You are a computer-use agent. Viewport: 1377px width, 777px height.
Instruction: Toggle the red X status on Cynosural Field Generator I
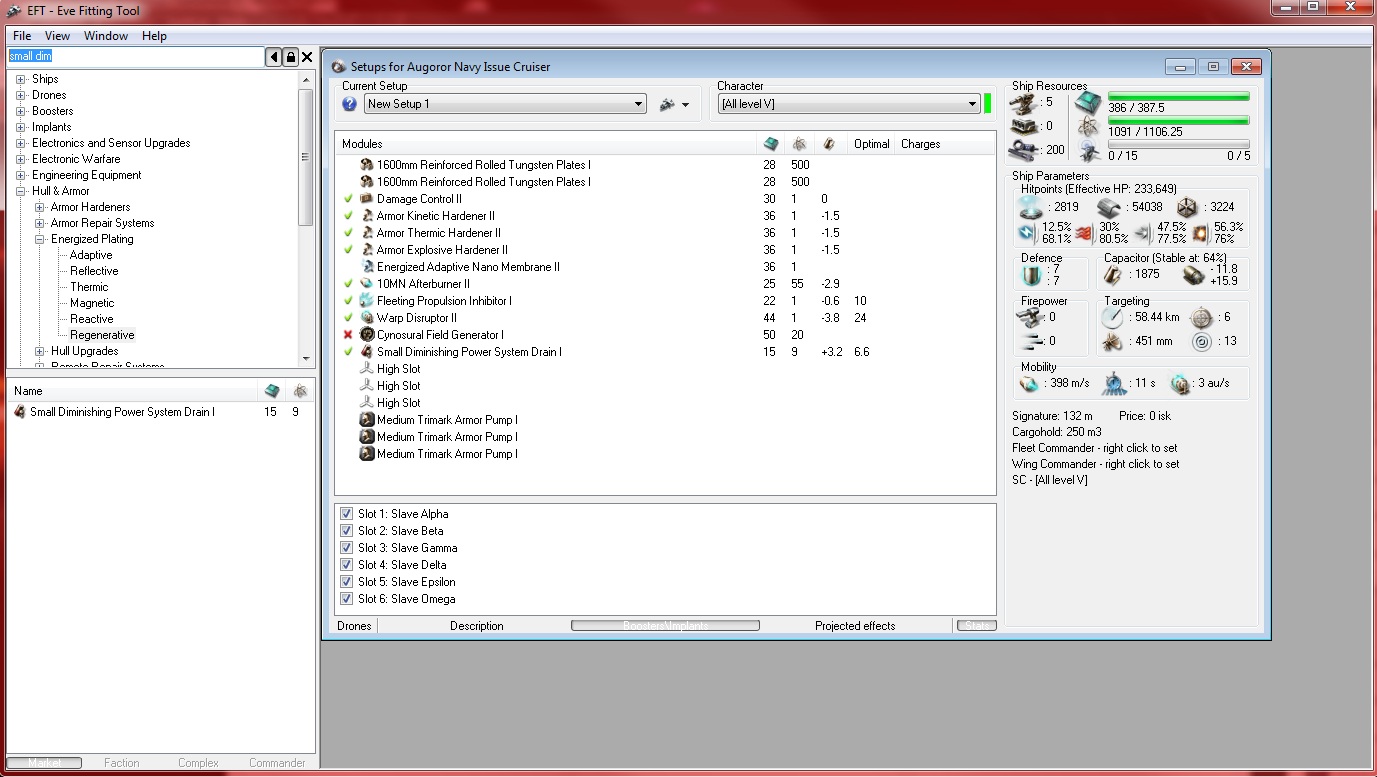coord(348,335)
